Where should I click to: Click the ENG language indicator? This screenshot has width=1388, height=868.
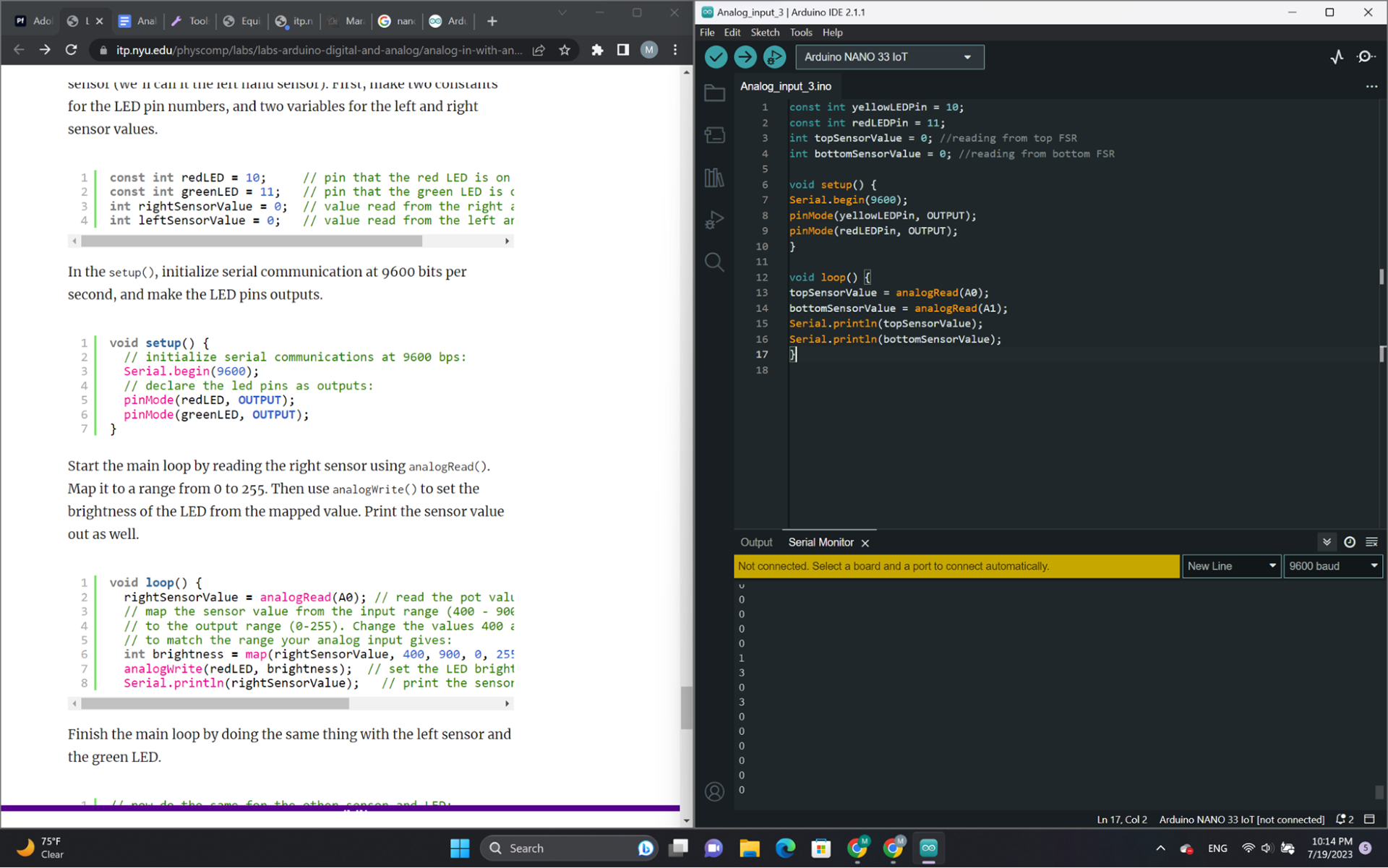click(x=1217, y=848)
